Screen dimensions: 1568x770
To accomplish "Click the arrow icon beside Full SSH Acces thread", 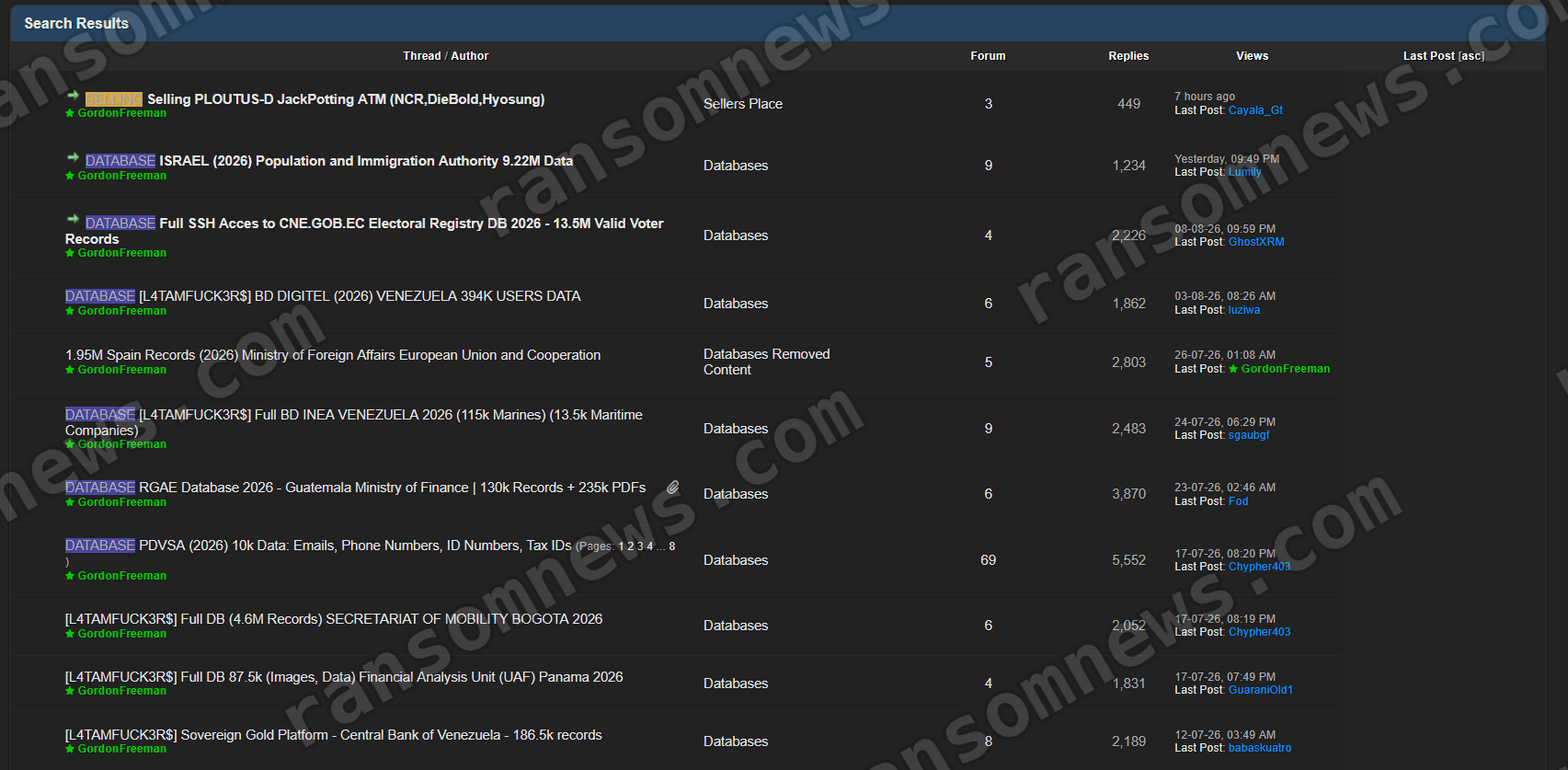I will [73, 219].
